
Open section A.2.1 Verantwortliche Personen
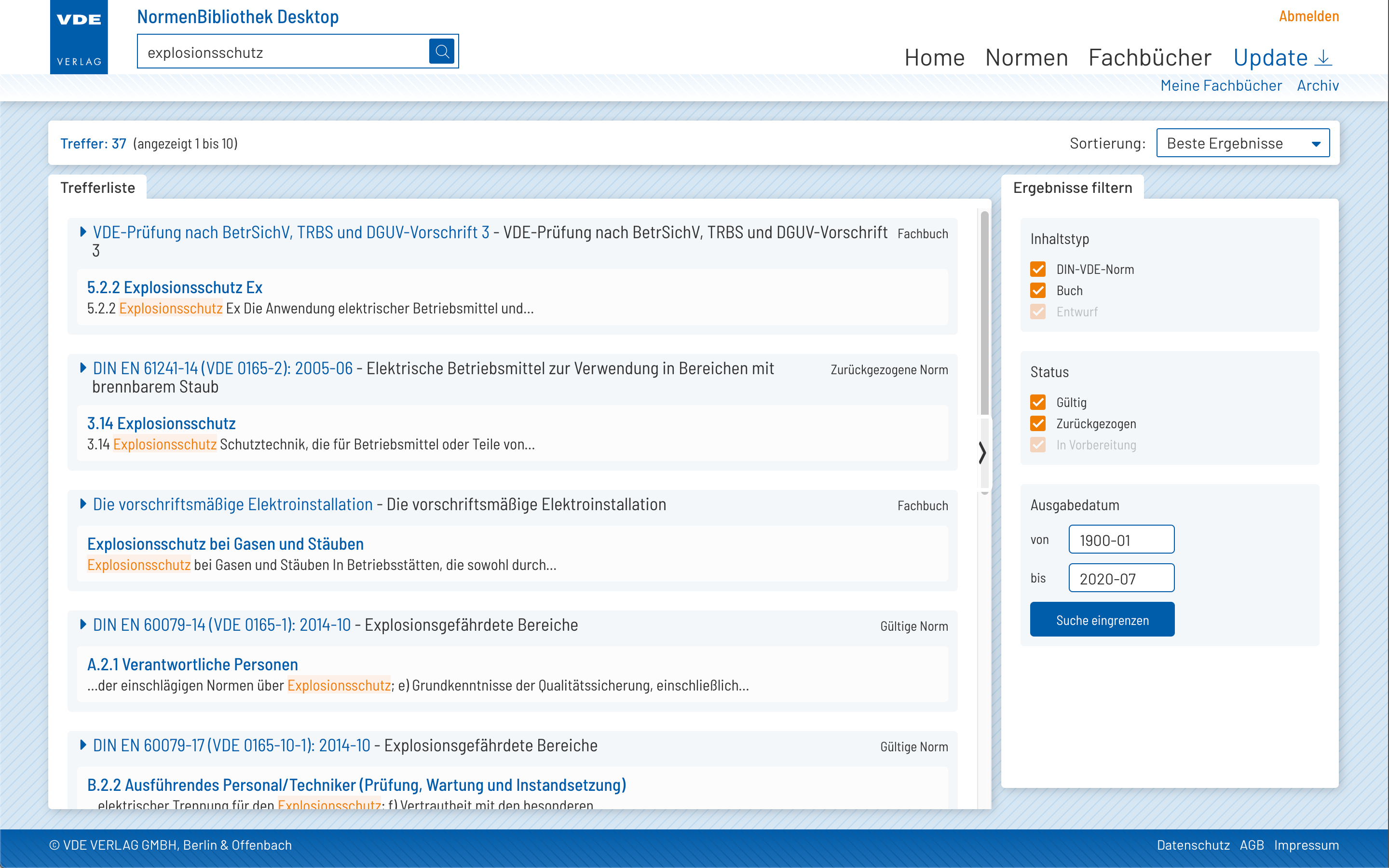192,664
